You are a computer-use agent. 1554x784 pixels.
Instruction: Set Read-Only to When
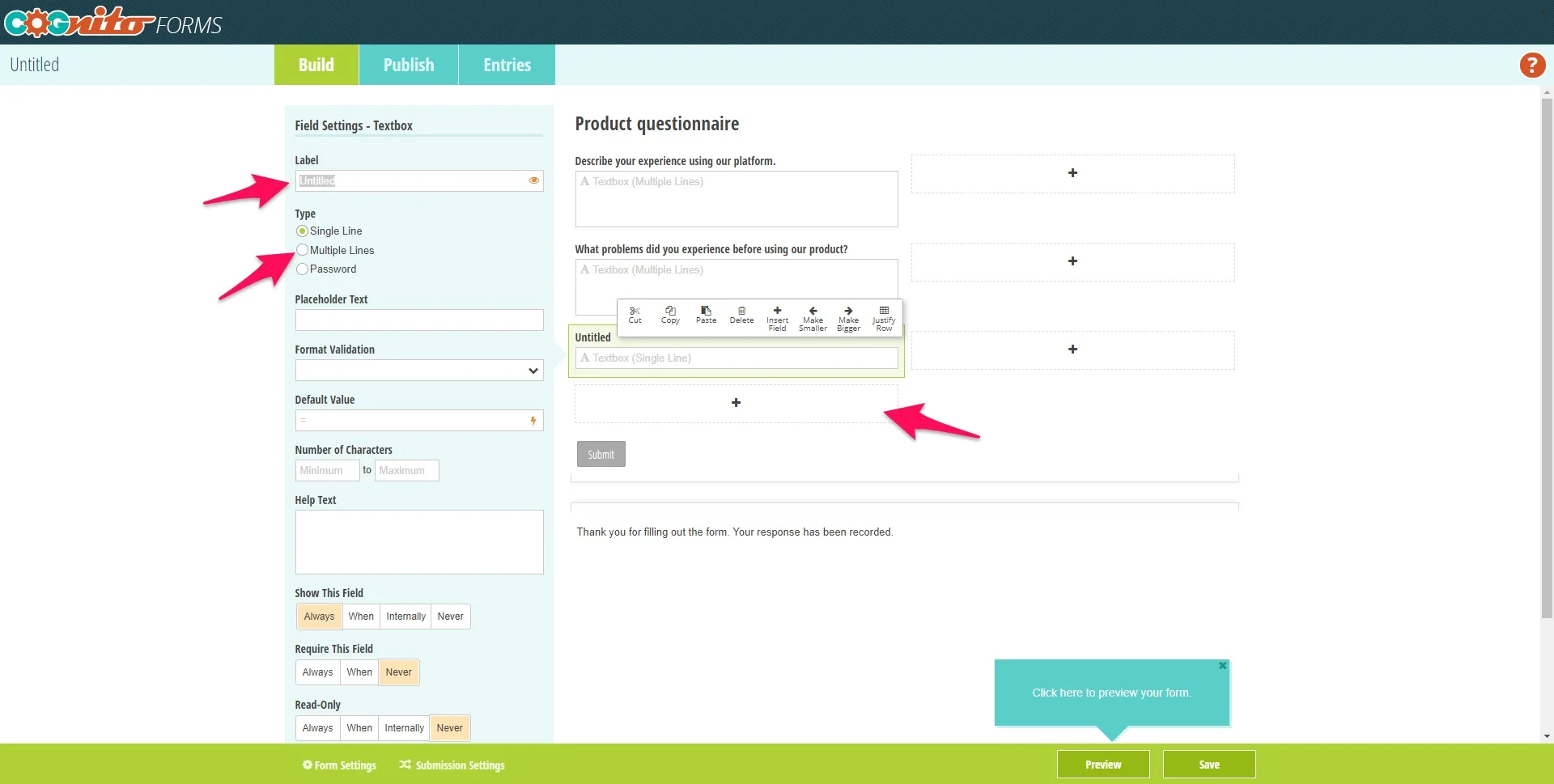359,728
